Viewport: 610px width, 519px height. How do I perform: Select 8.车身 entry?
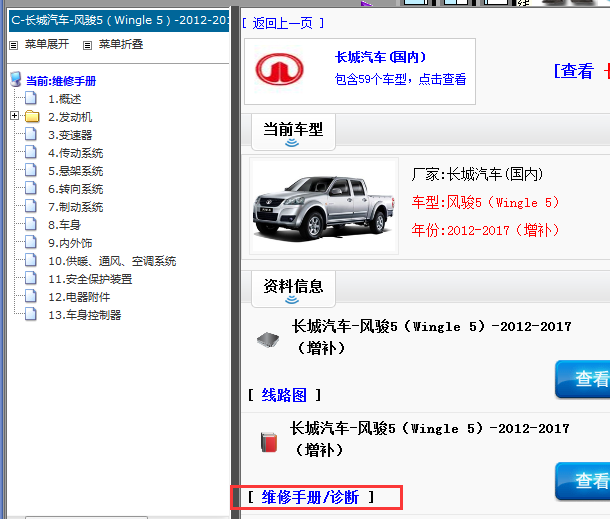tap(65, 225)
